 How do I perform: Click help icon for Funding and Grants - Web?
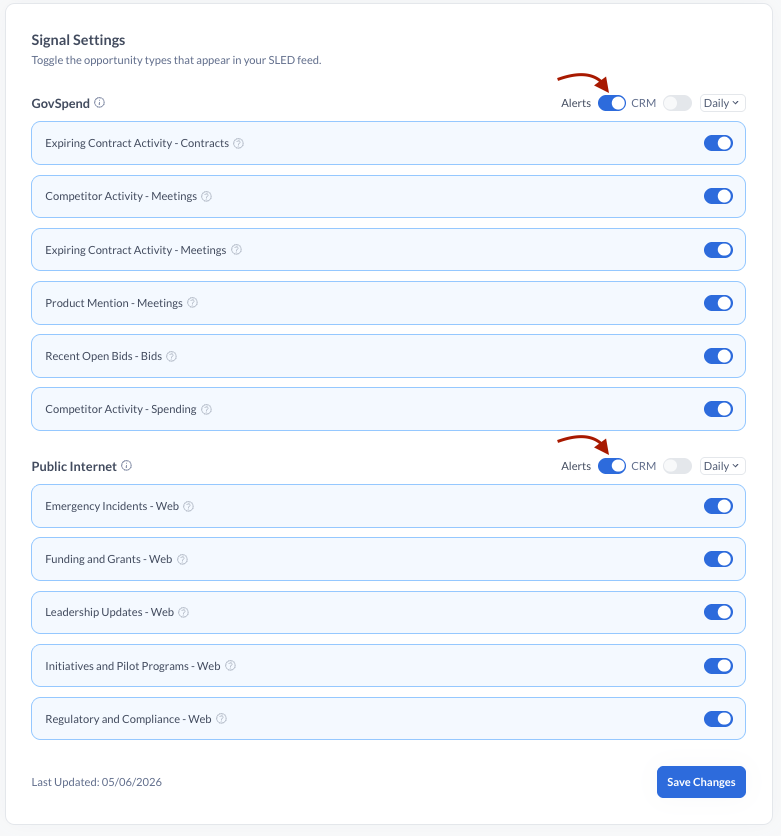click(x=182, y=559)
